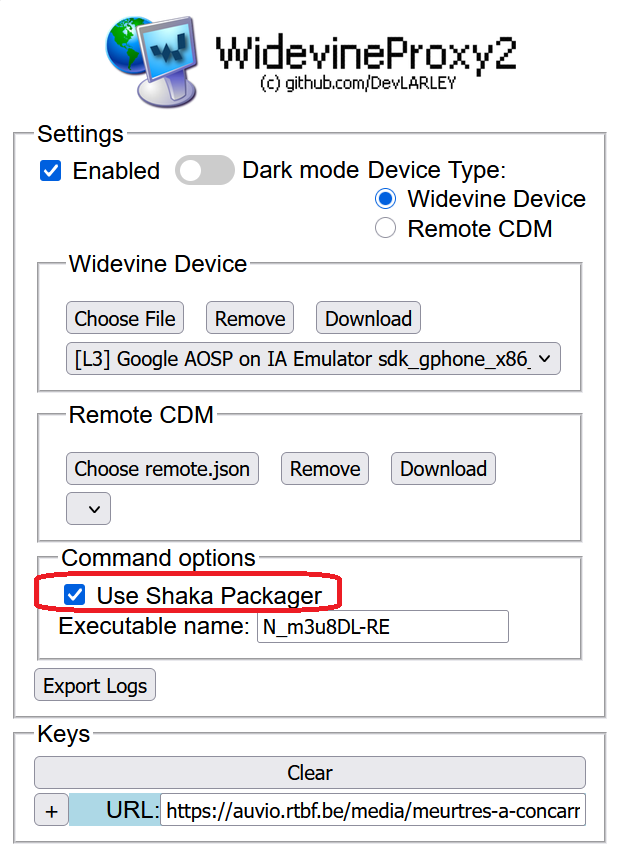The width and height of the screenshot is (619, 851).
Task: Remove the selected Widevine Device
Action: pyautogui.click(x=250, y=319)
